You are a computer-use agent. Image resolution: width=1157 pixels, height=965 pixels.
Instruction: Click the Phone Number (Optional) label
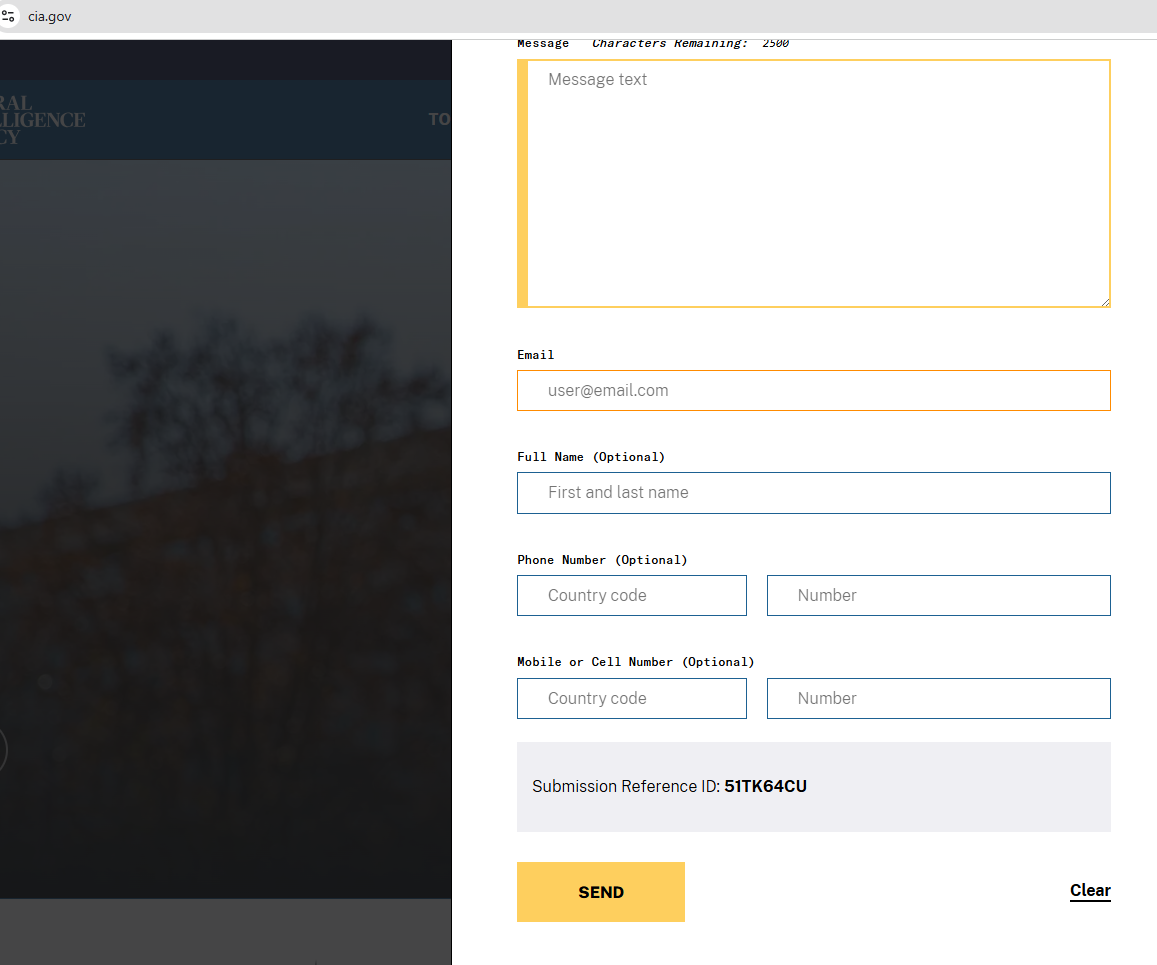tap(602, 560)
